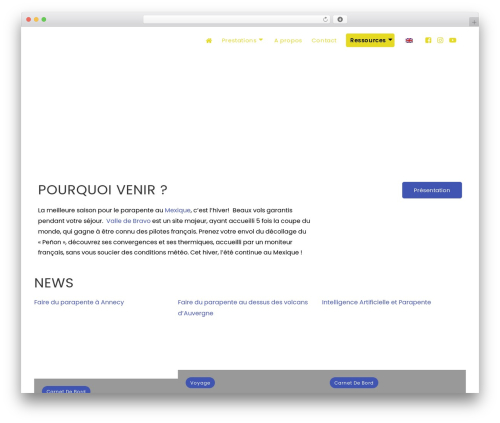Open article about volcans d'Auvergne
This screenshot has width=500, height=423.
point(243,308)
